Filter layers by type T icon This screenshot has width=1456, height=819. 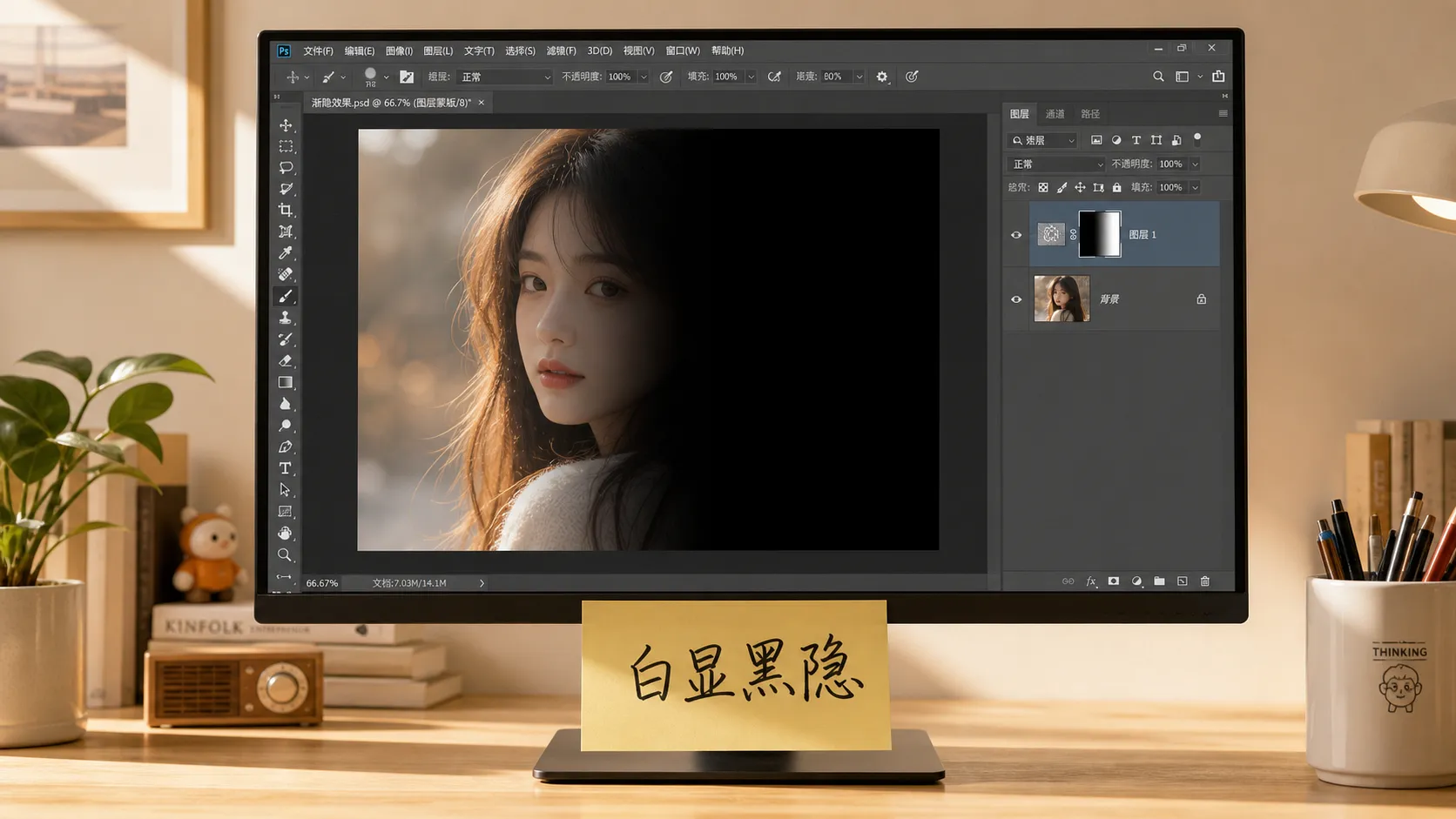1136,140
